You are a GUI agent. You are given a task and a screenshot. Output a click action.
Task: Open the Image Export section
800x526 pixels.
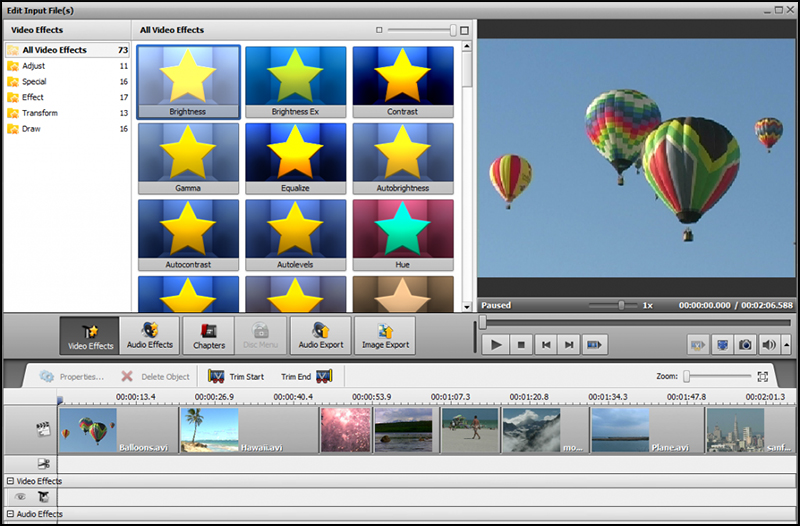pos(385,336)
